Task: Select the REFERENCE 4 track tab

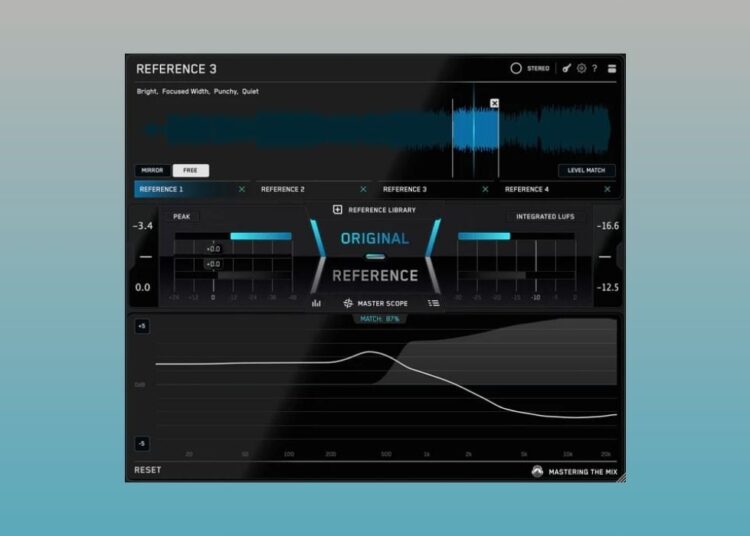Action: (556, 189)
